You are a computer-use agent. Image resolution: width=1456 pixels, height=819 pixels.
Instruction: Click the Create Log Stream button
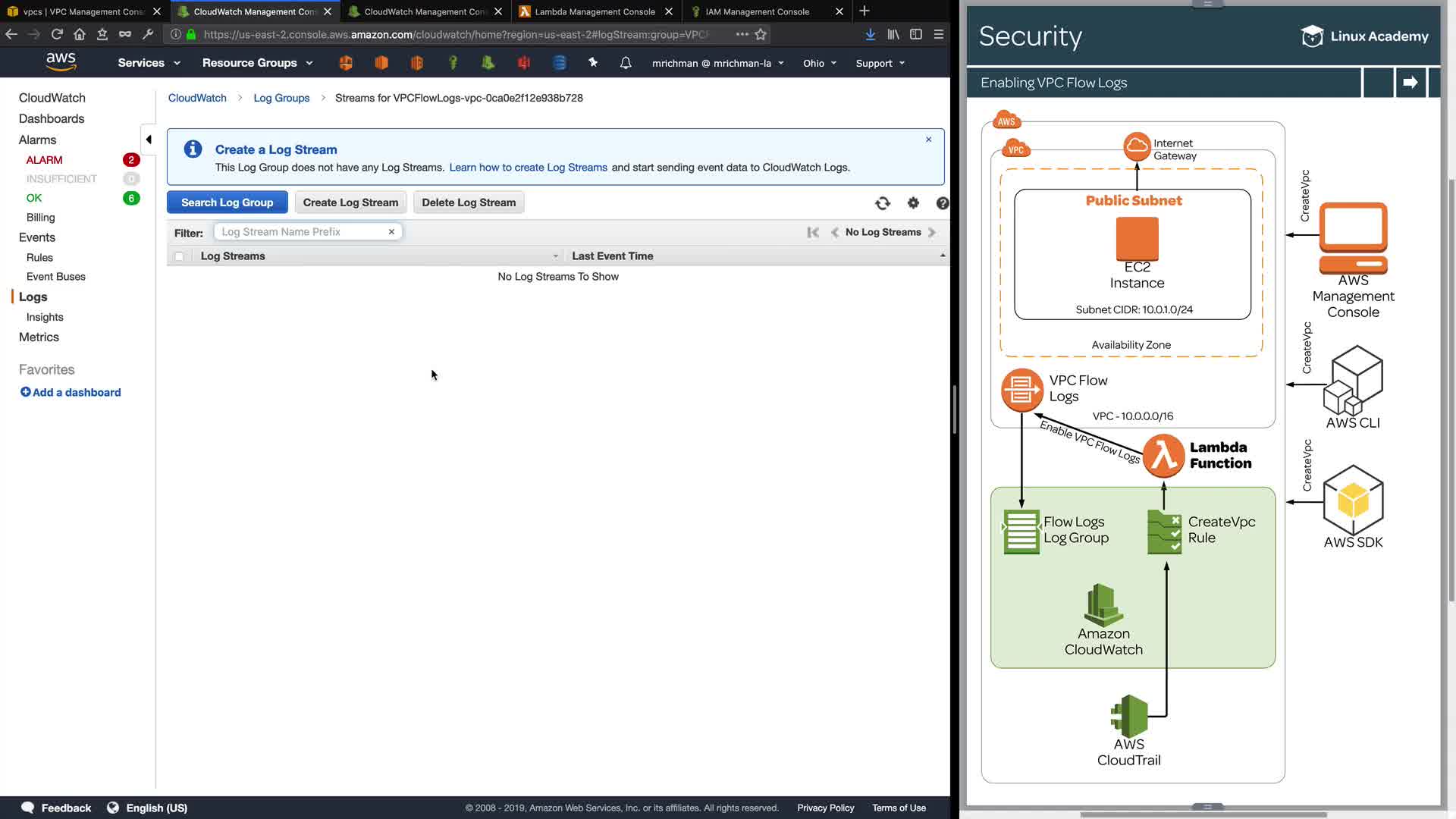coord(350,202)
